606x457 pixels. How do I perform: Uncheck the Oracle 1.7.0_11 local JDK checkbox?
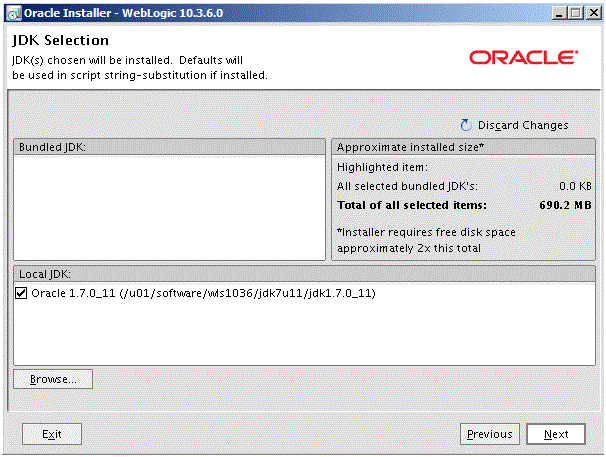click(x=21, y=293)
